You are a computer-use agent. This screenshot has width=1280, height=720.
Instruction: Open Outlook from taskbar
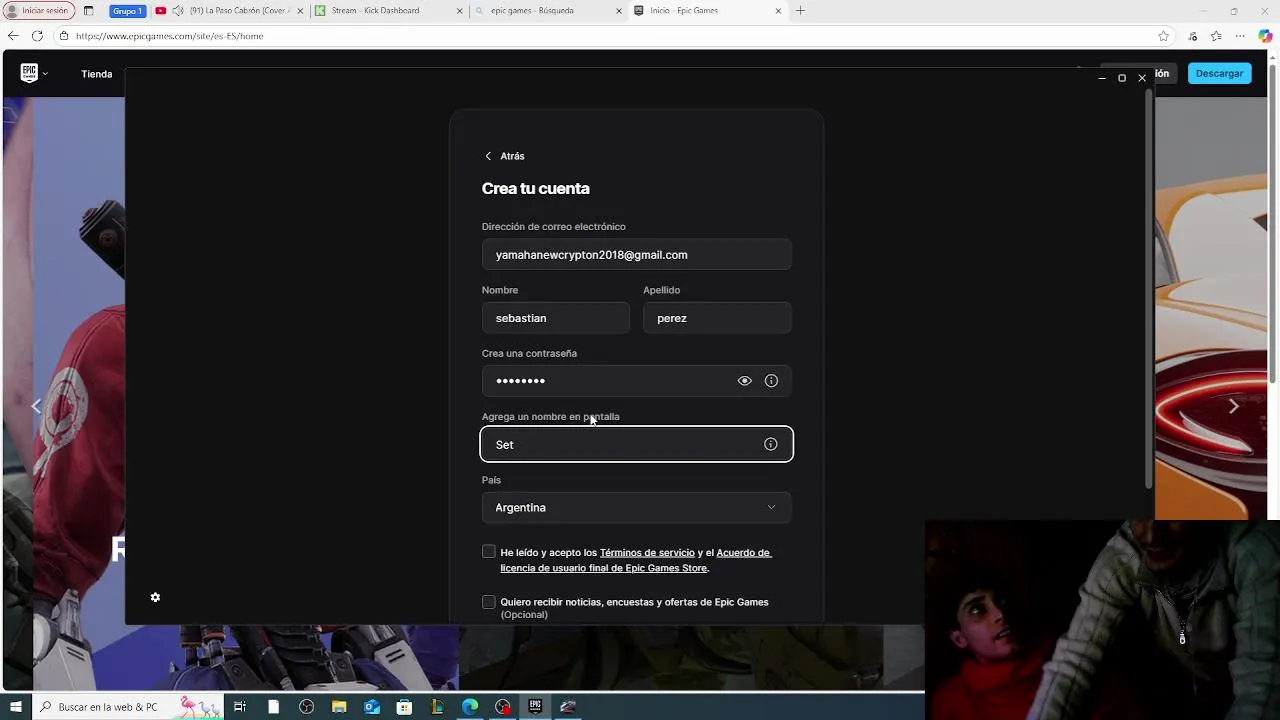click(372, 707)
